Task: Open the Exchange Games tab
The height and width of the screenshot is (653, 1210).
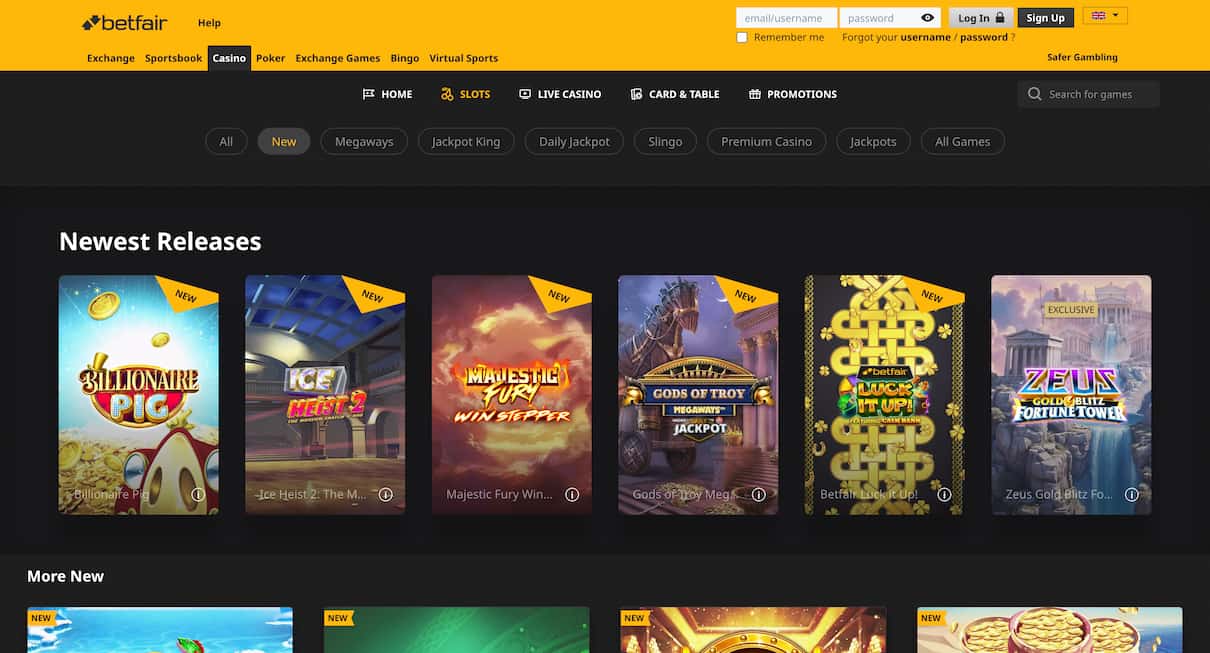Action: click(338, 58)
